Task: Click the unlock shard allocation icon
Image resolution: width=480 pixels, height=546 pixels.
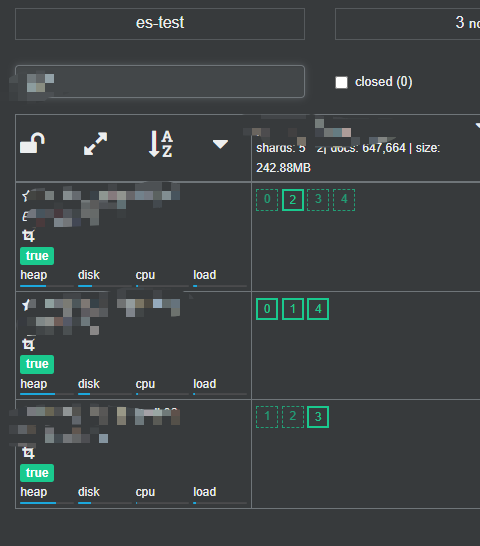Action: pyautogui.click(x=32, y=143)
